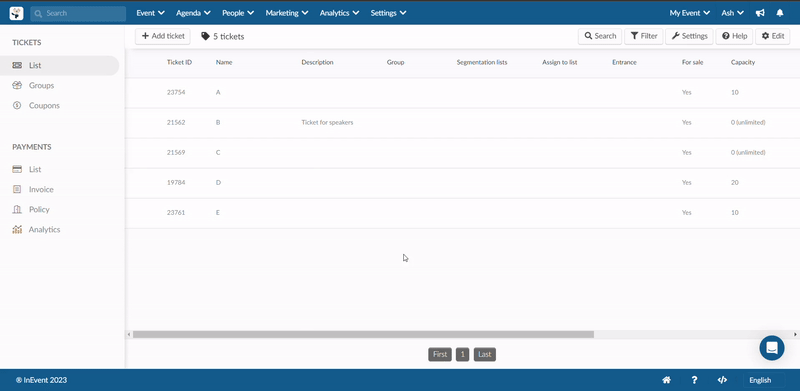Click the announcements megaphone icon
This screenshot has width=800, height=391.
coord(760,13)
